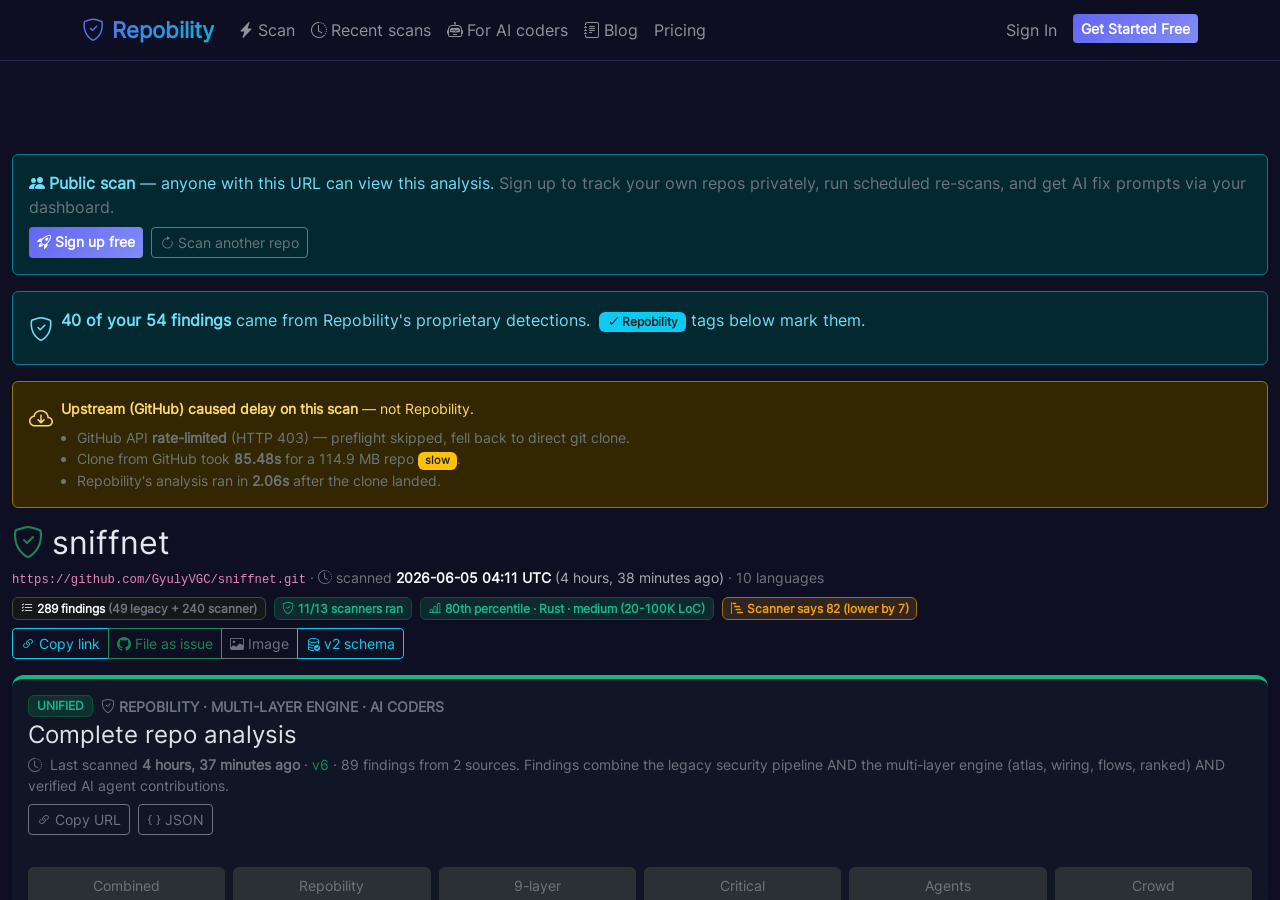The image size is (1280, 900).
Task: Click the Image button
Action: point(260,644)
